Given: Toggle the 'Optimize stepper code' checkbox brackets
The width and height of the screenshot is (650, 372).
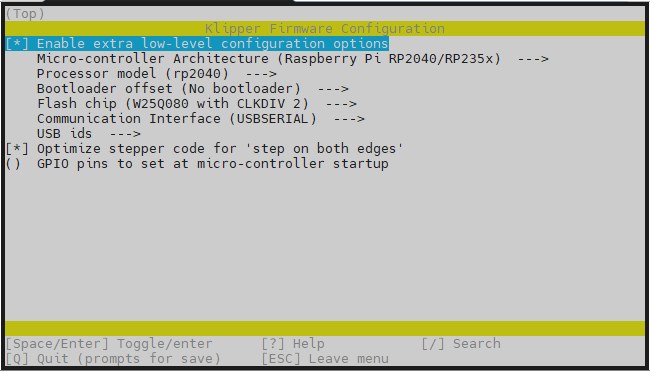Looking at the screenshot, I should 17,149.
